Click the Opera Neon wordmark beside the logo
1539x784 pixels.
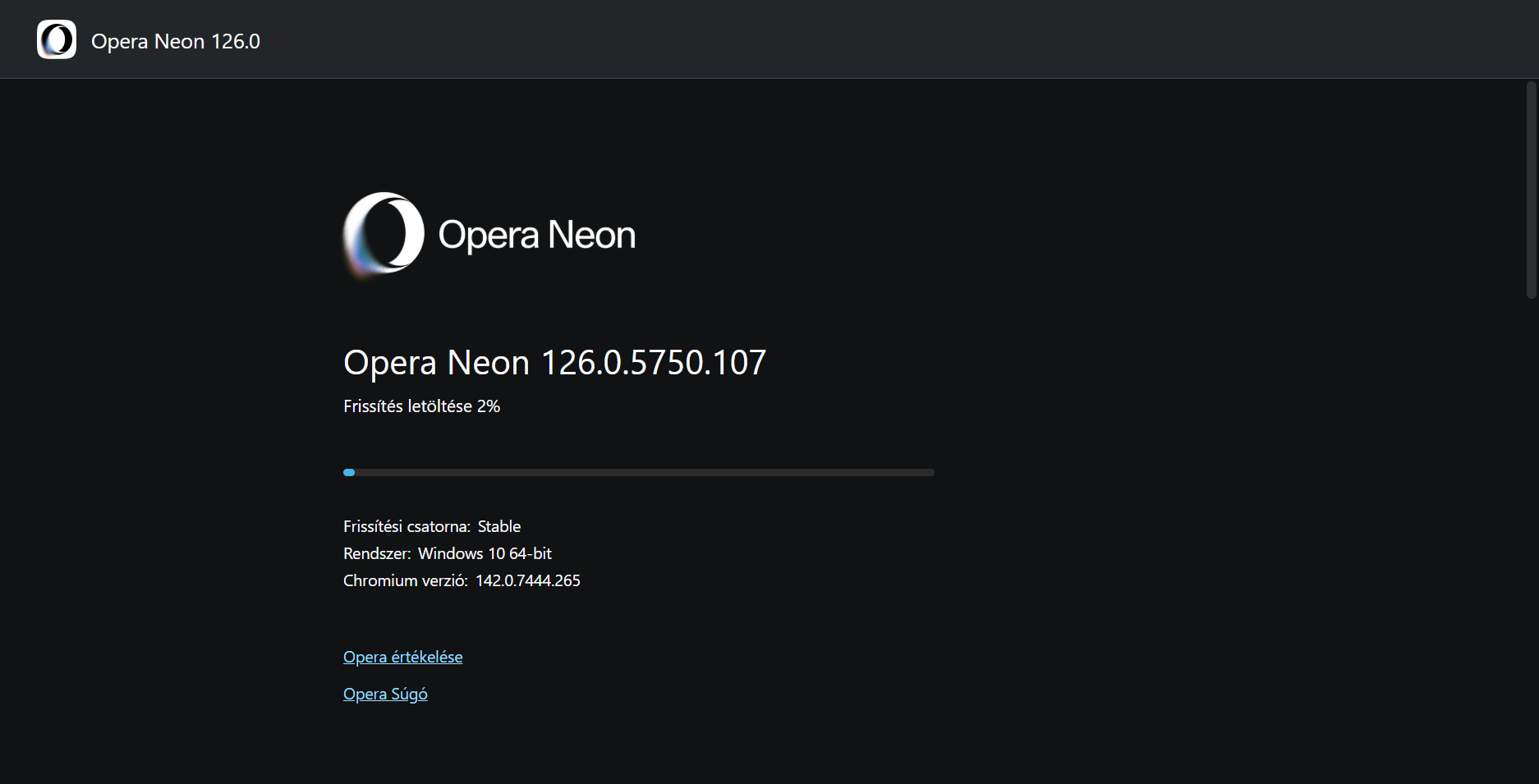pyautogui.click(x=536, y=235)
